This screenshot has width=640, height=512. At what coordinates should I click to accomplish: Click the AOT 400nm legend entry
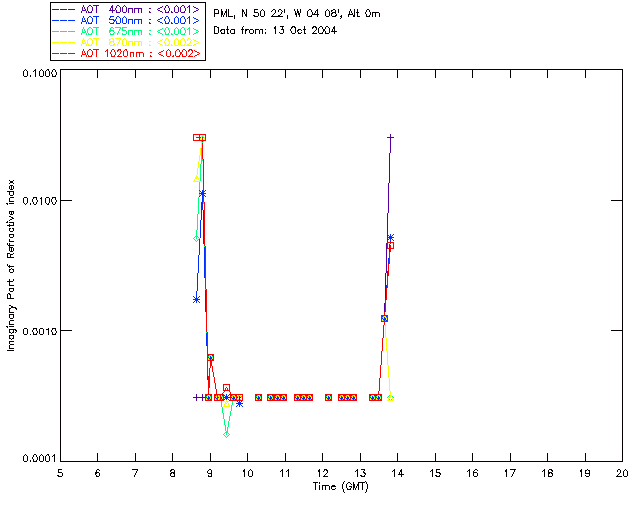(x=127, y=9)
